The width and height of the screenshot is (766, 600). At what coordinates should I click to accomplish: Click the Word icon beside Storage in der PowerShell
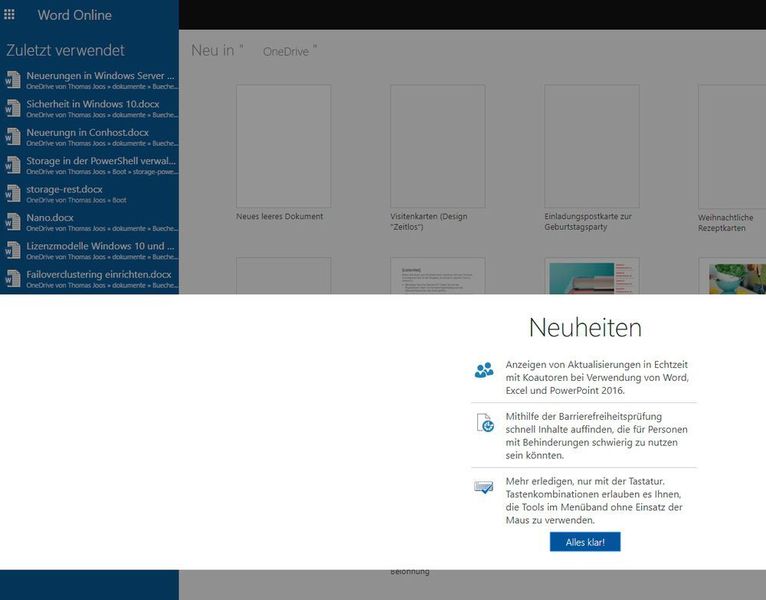point(13,165)
